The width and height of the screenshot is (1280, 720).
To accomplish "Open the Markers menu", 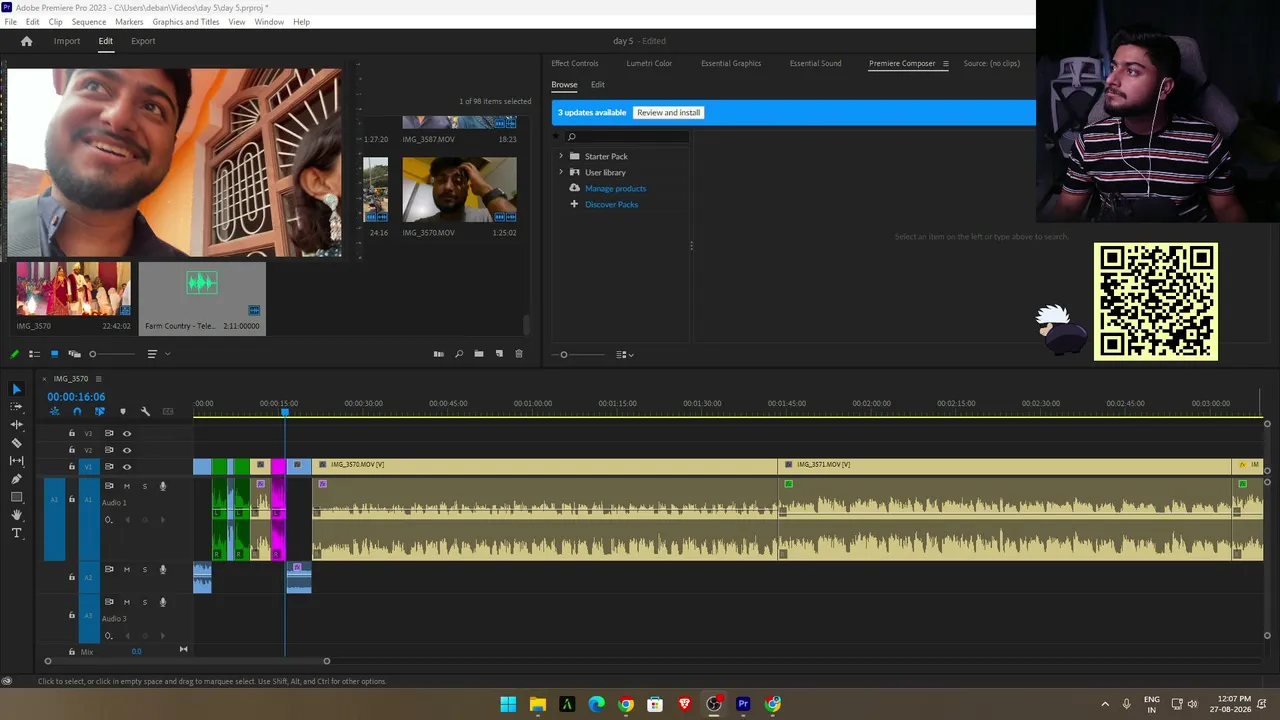I will (129, 22).
